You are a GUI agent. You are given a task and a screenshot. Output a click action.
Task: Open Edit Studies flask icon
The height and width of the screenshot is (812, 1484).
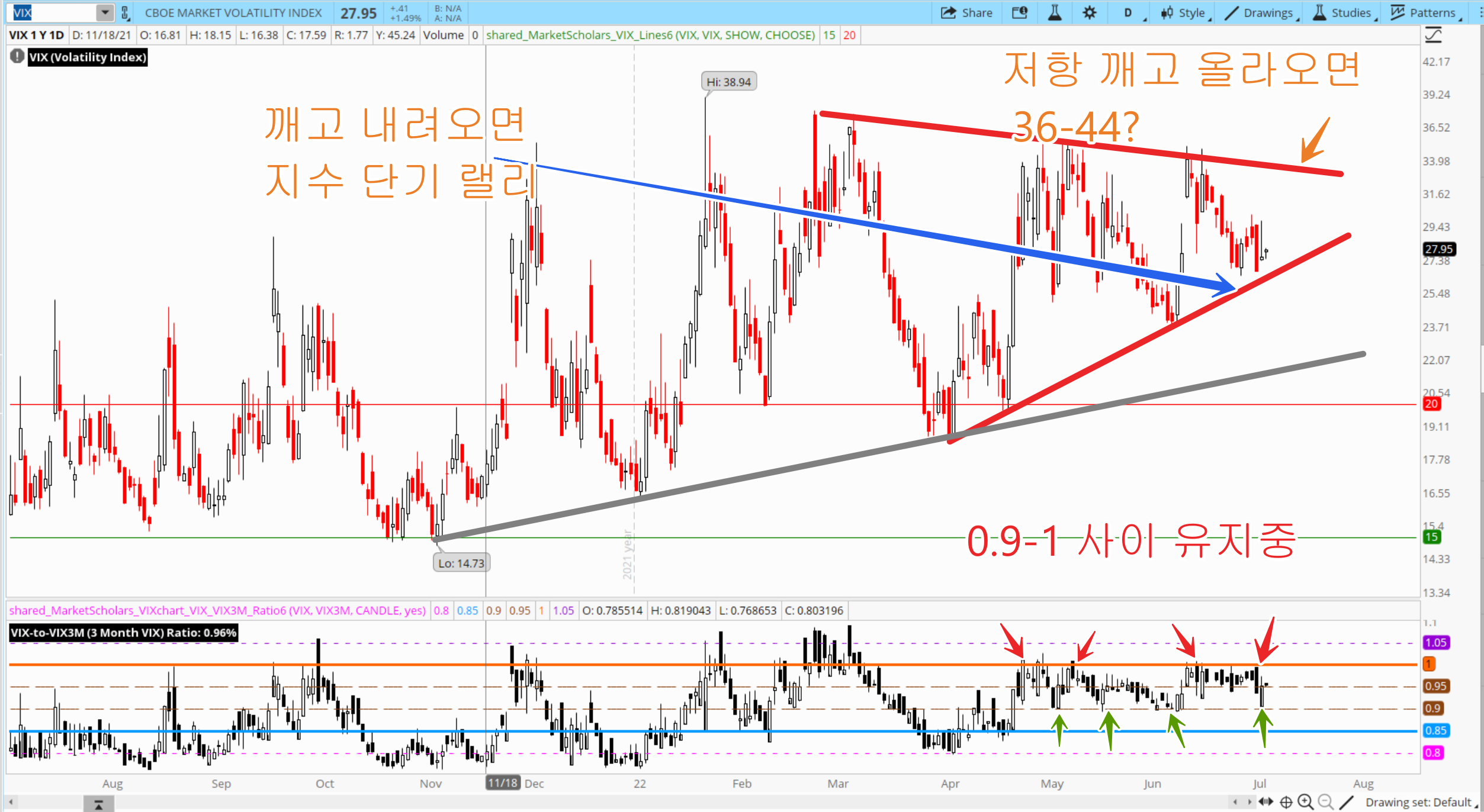(1055, 13)
